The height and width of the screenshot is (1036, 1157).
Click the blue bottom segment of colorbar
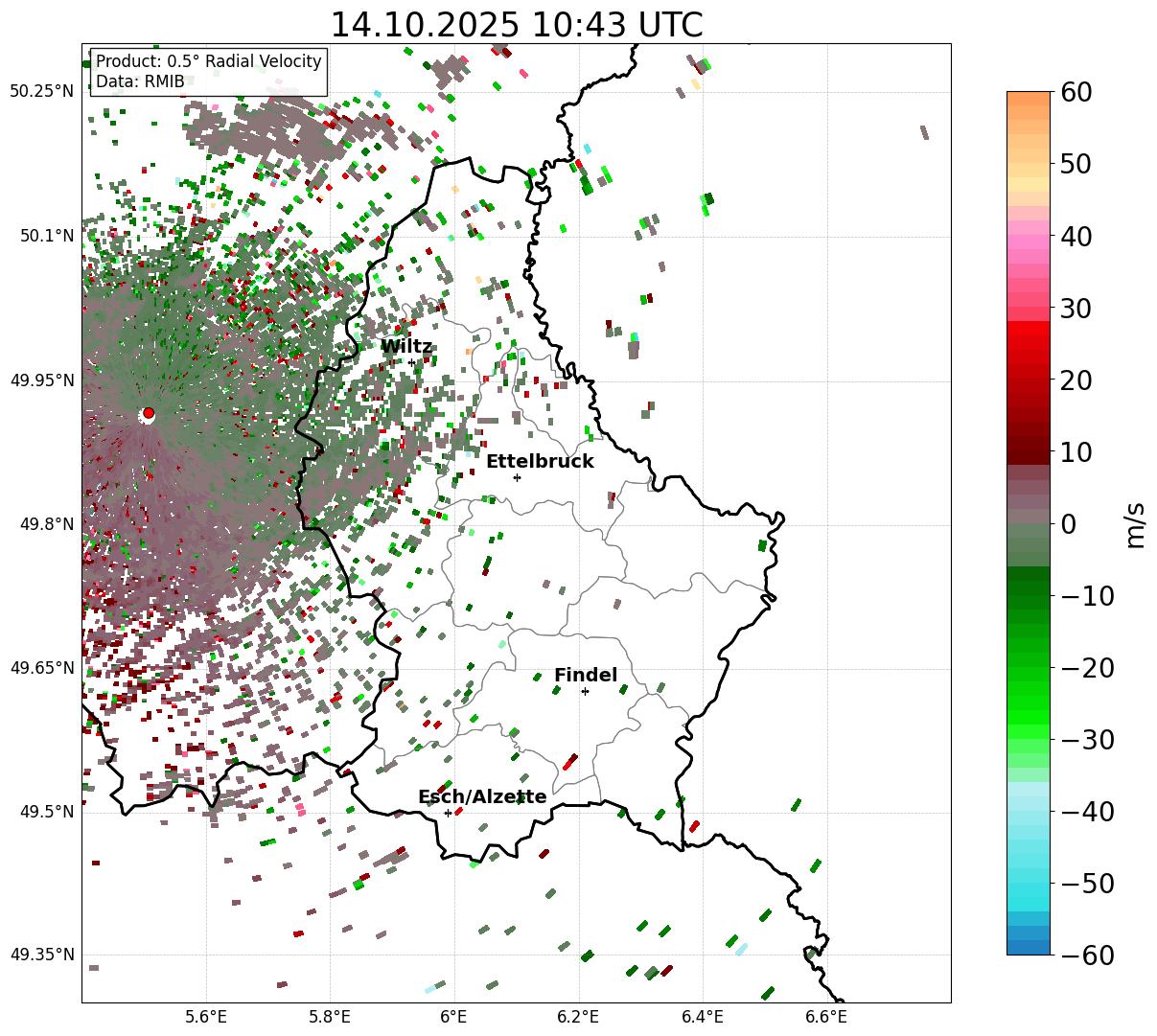click(1029, 947)
